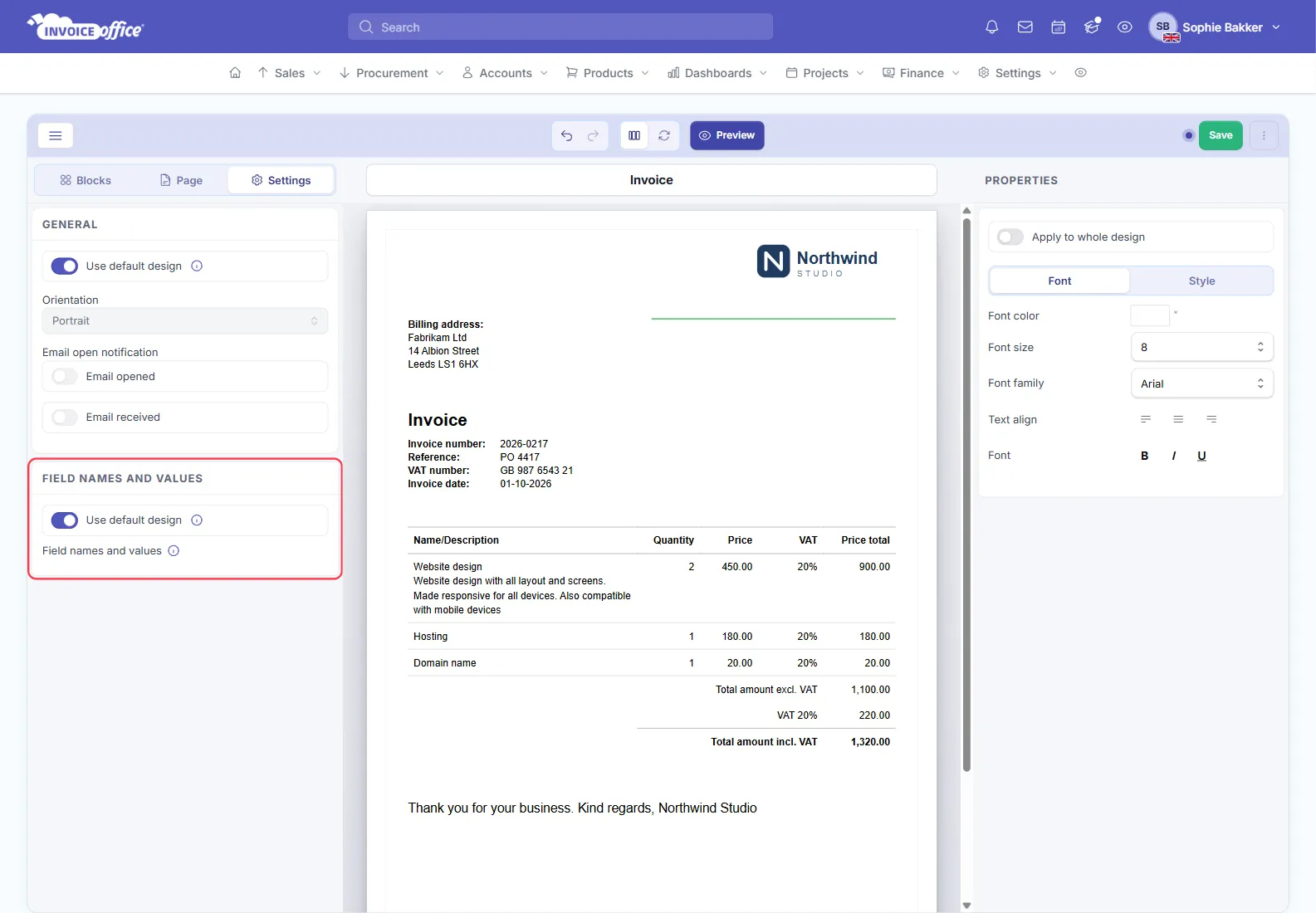Viewport: 1316px width, 913px height.
Task: Open the Orientation dropdown
Action: coord(185,321)
